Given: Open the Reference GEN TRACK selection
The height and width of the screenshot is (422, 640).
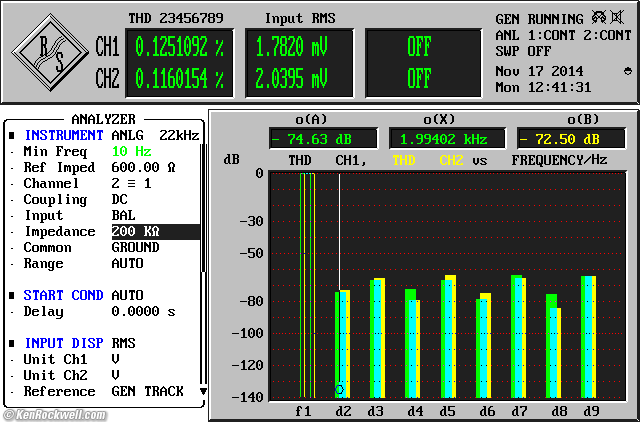Looking at the screenshot, I should 147,391.
